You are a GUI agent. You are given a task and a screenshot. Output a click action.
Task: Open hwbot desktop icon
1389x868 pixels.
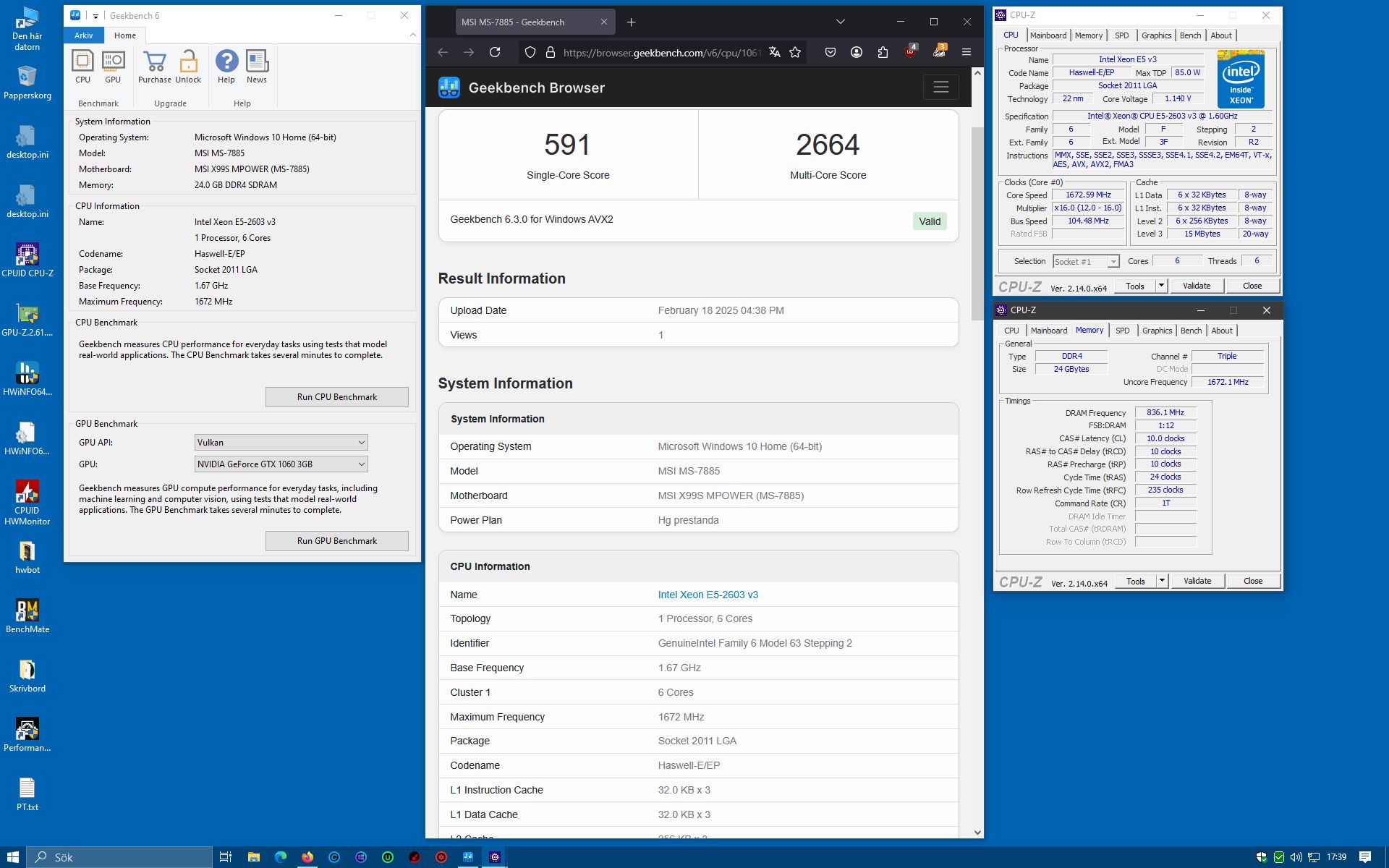tap(27, 557)
